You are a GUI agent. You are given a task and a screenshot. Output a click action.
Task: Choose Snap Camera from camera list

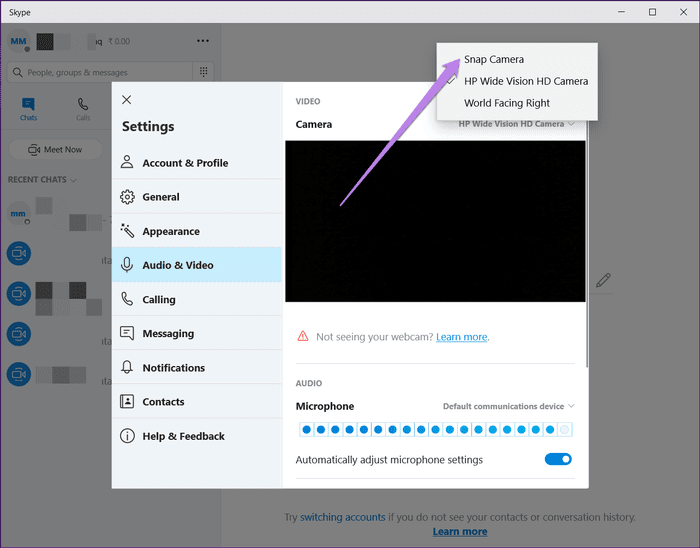pos(493,59)
